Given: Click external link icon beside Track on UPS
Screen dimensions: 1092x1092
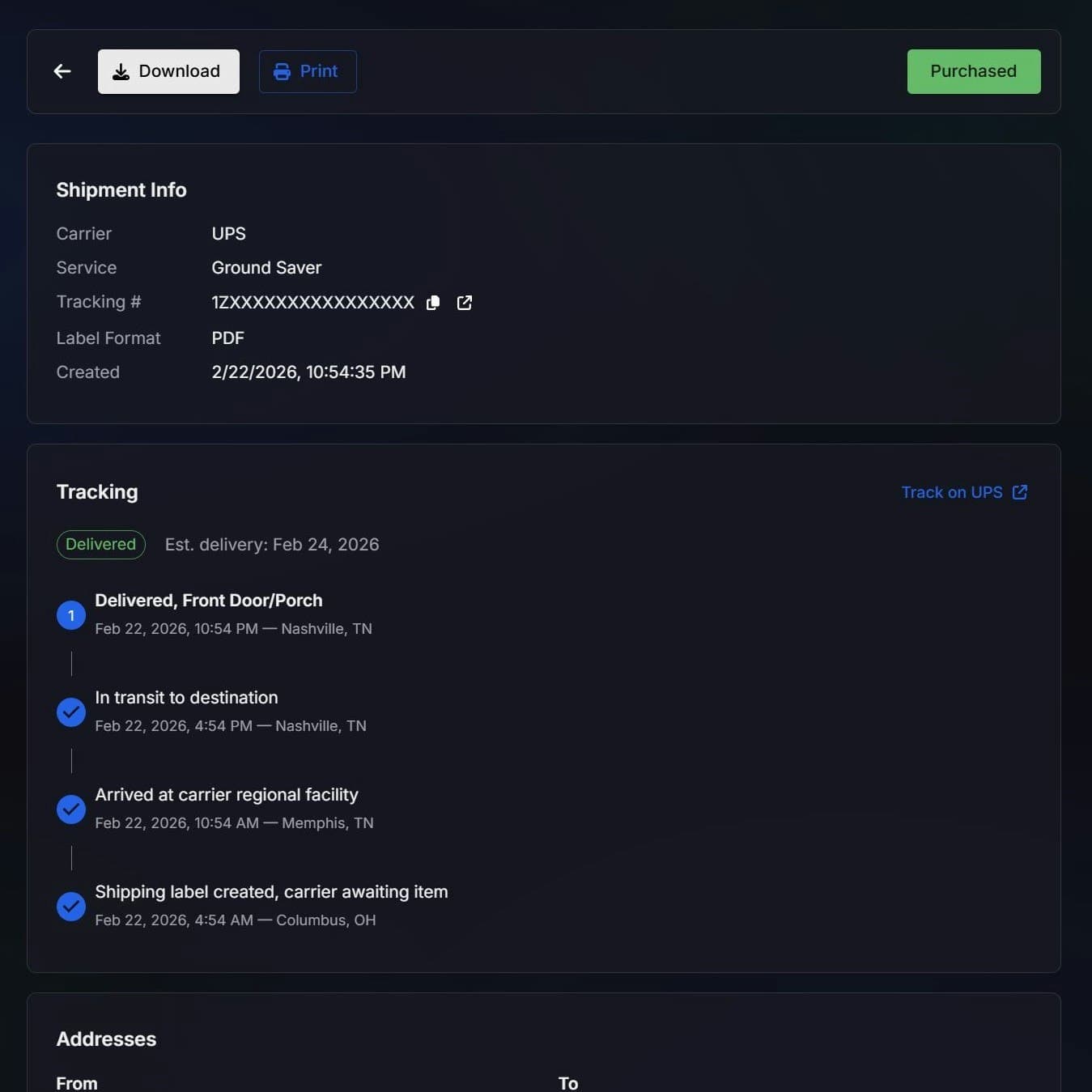Looking at the screenshot, I should pyautogui.click(x=1020, y=491).
